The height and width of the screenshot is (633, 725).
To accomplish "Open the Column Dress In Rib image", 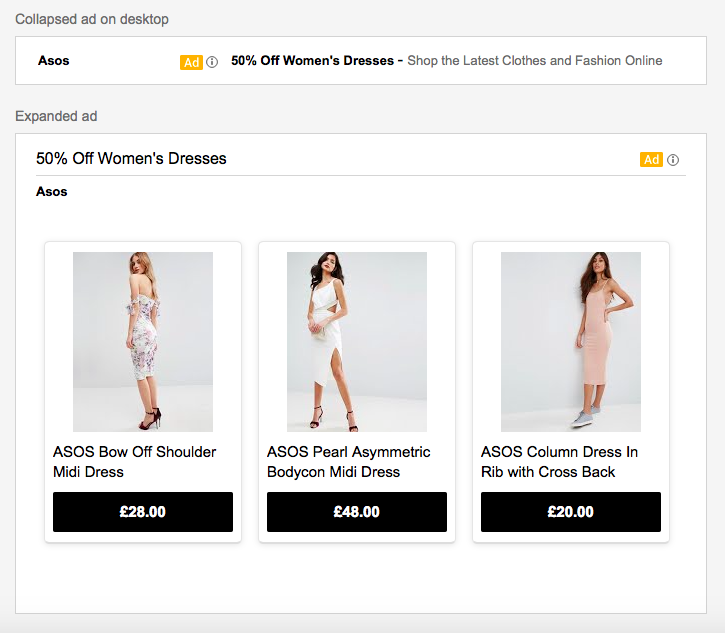I will point(571,342).
